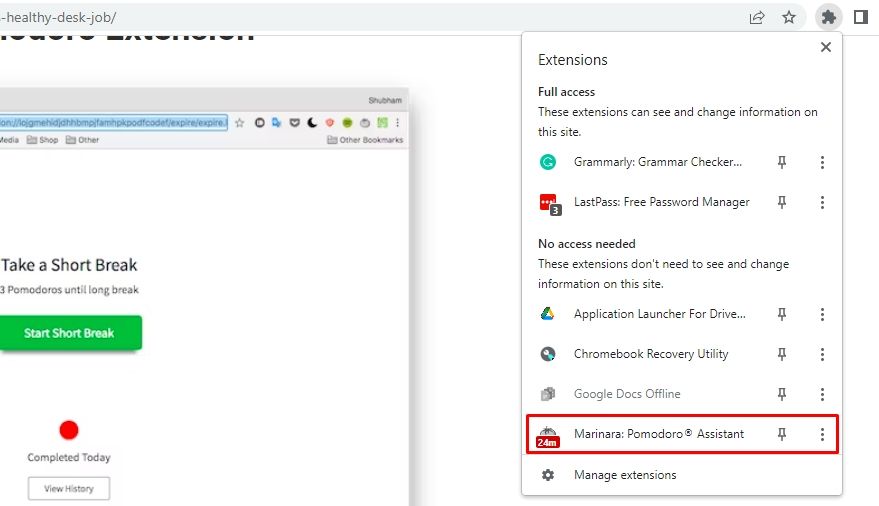This screenshot has width=879, height=506.
Task: Open more options for LastPass
Action: click(x=822, y=202)
